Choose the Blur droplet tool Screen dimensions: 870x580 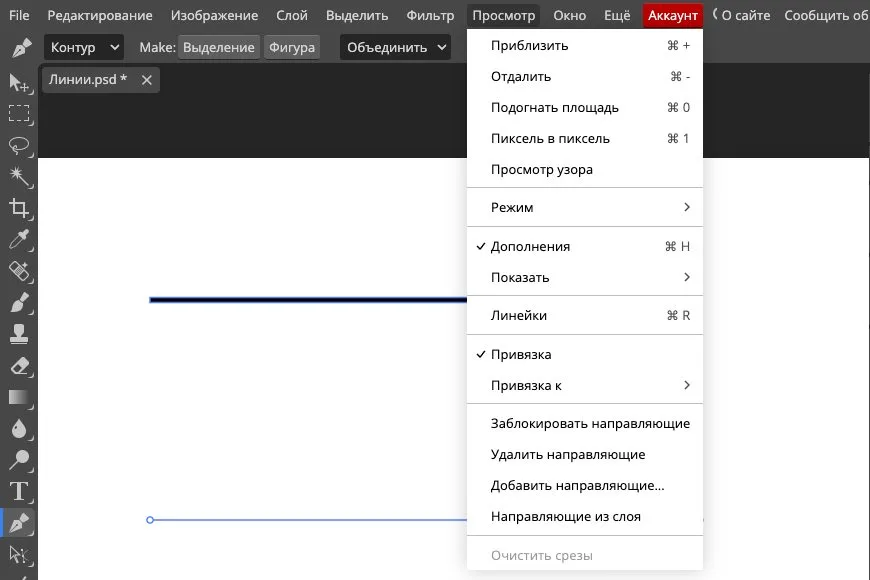[19, 429]
